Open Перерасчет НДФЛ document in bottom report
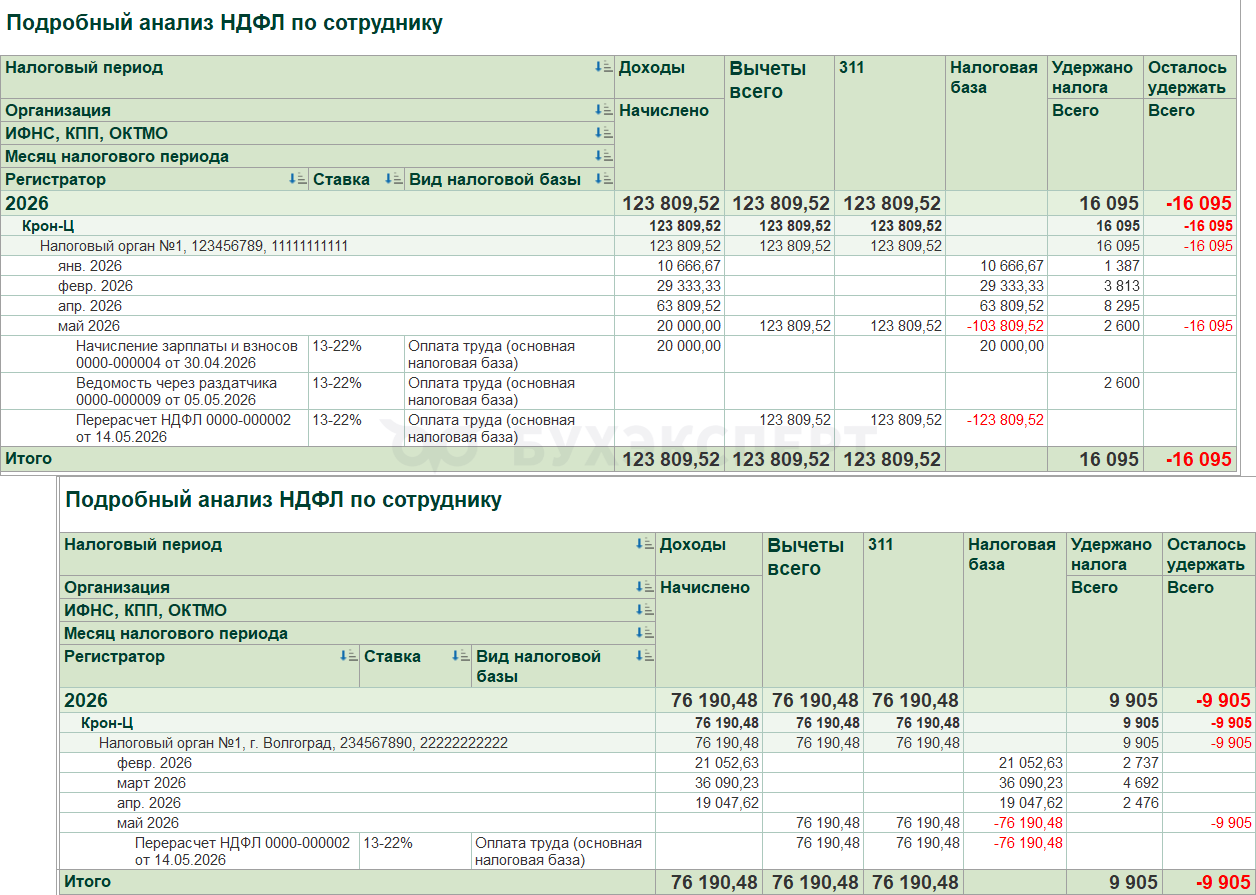1256x895 pixels. click(x=243, y=852)
